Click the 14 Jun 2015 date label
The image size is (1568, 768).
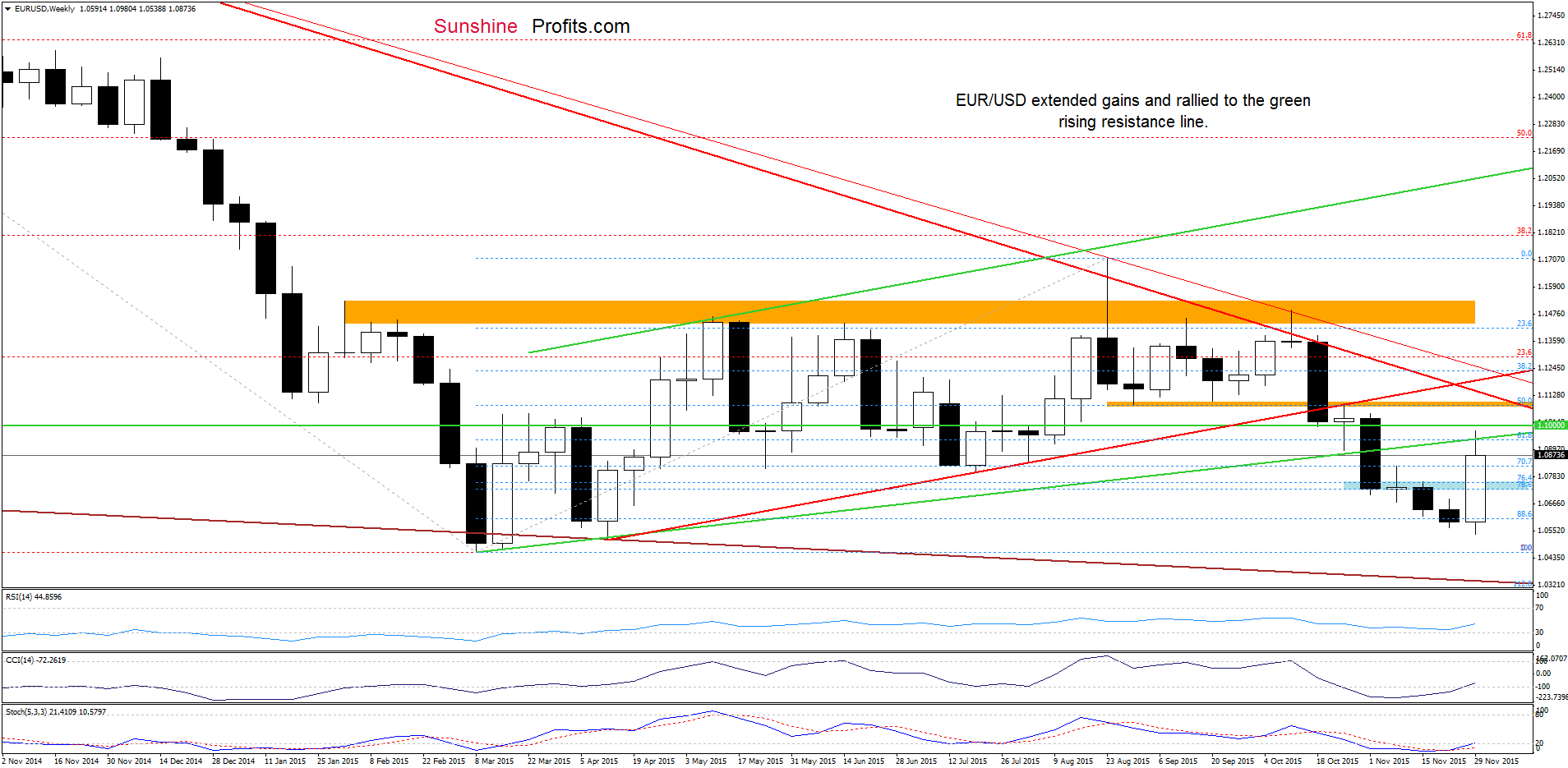(864, 761)
